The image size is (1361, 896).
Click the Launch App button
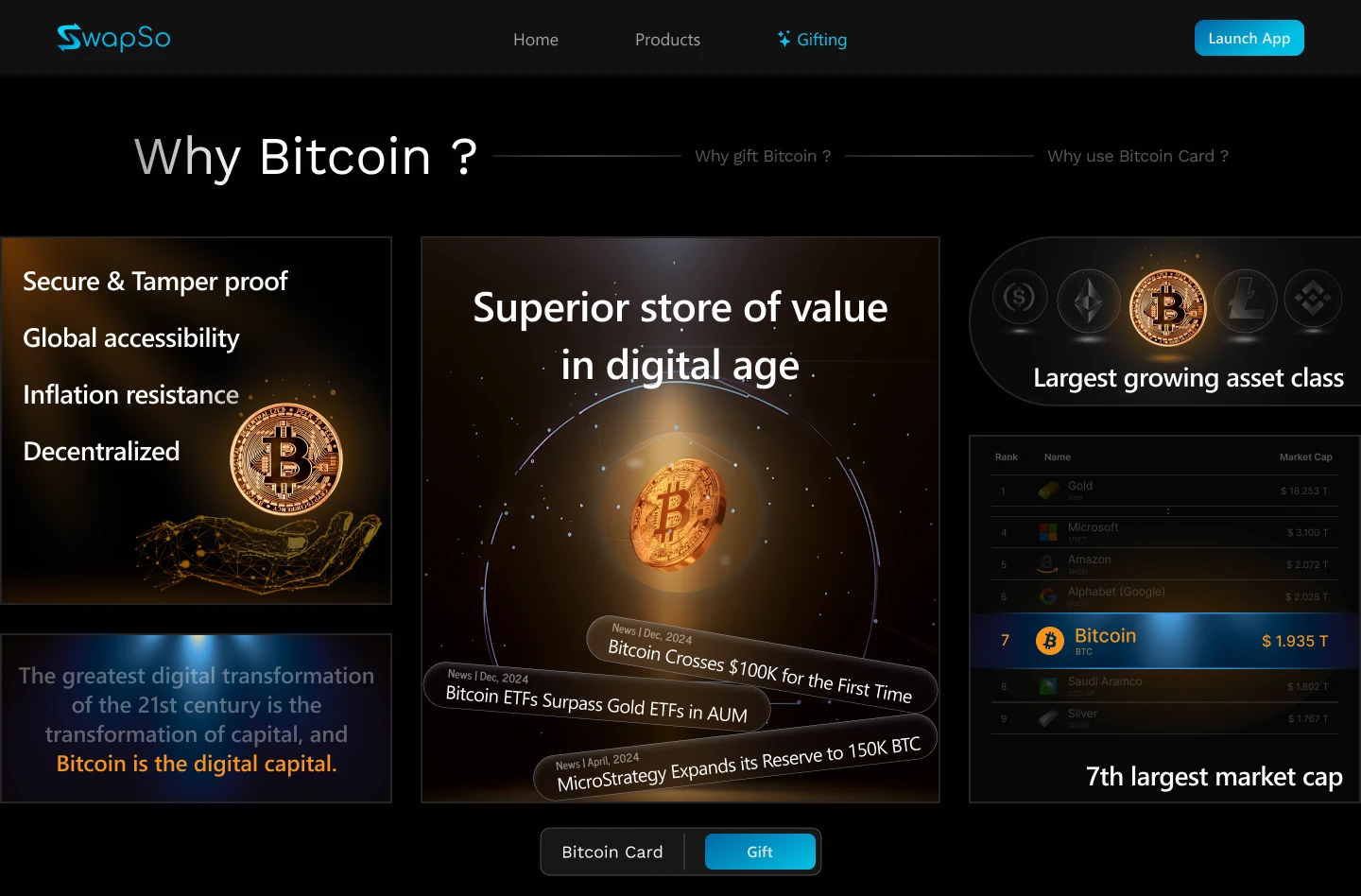(1249, 38)
